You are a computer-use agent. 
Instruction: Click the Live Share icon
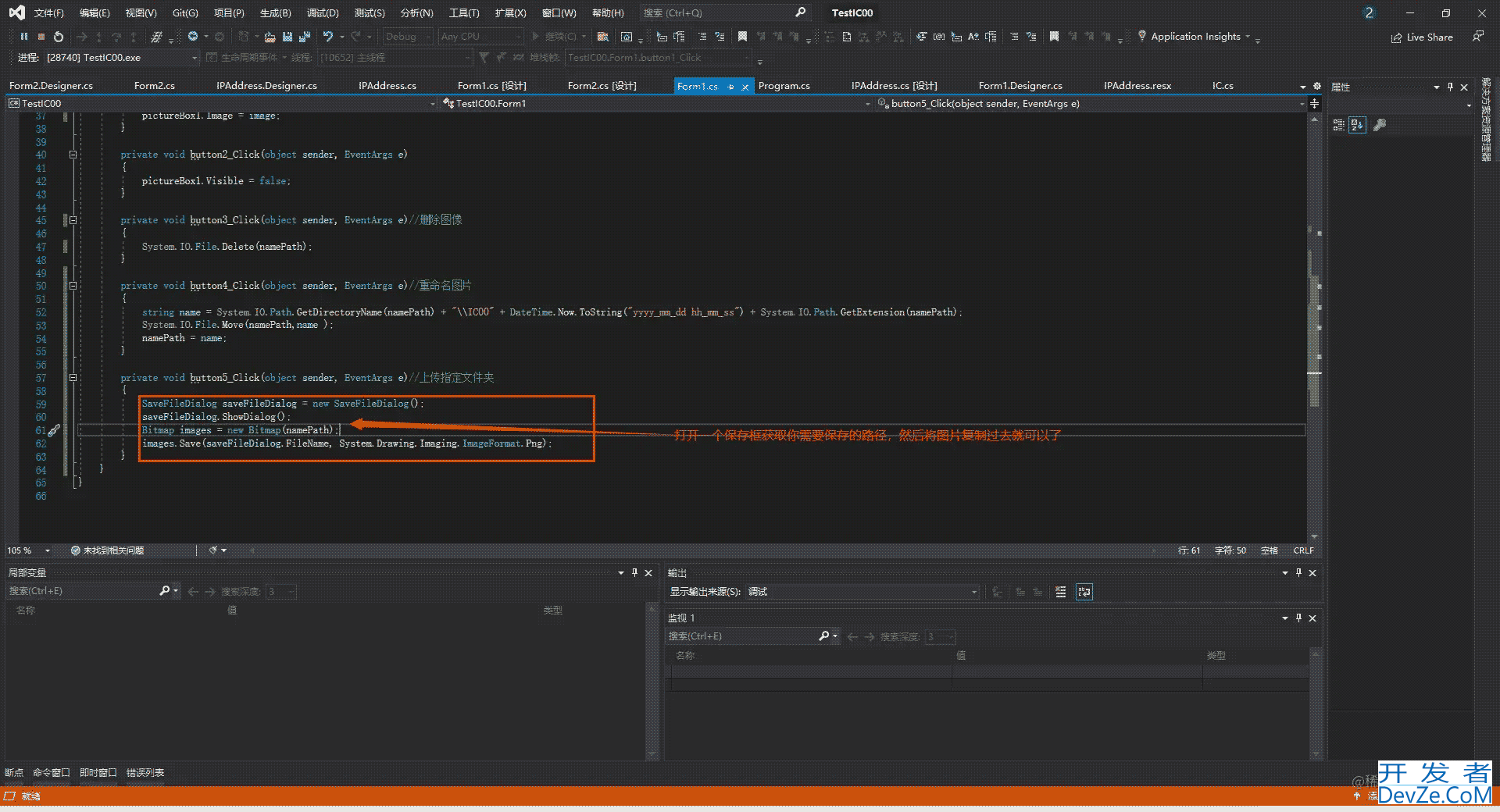1396,37
